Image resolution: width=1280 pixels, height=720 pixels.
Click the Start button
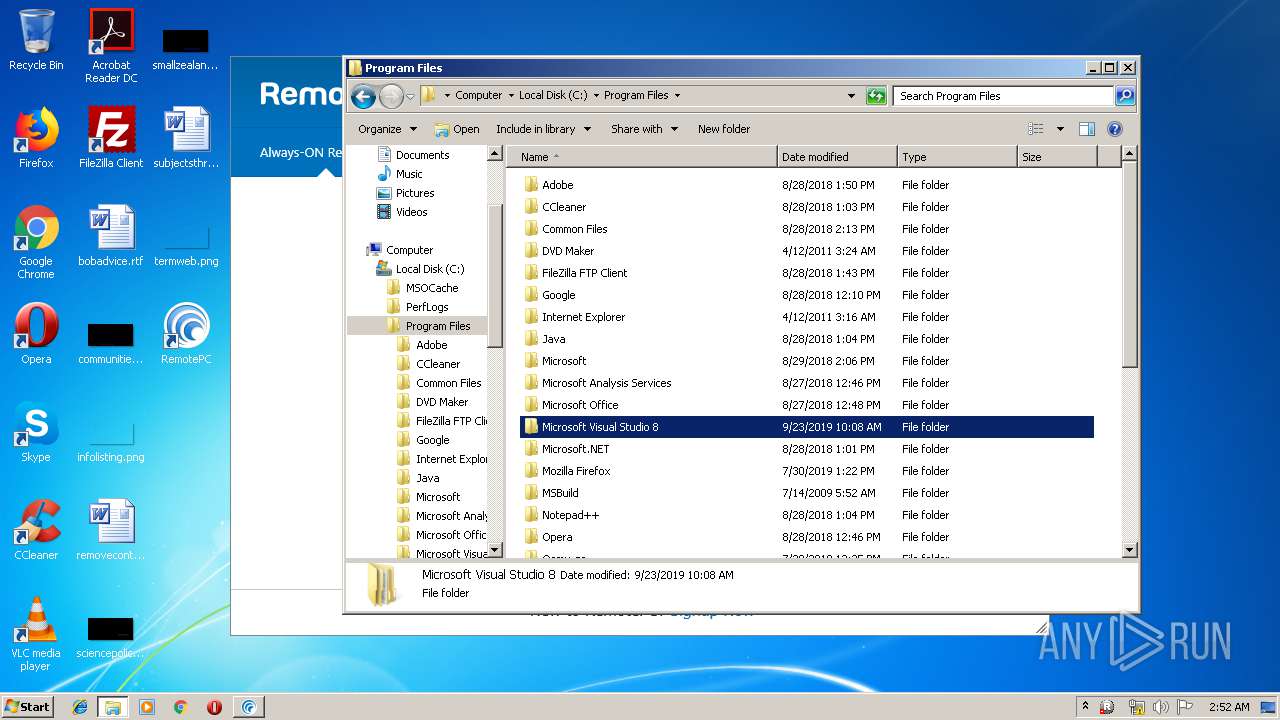point(28,707)
